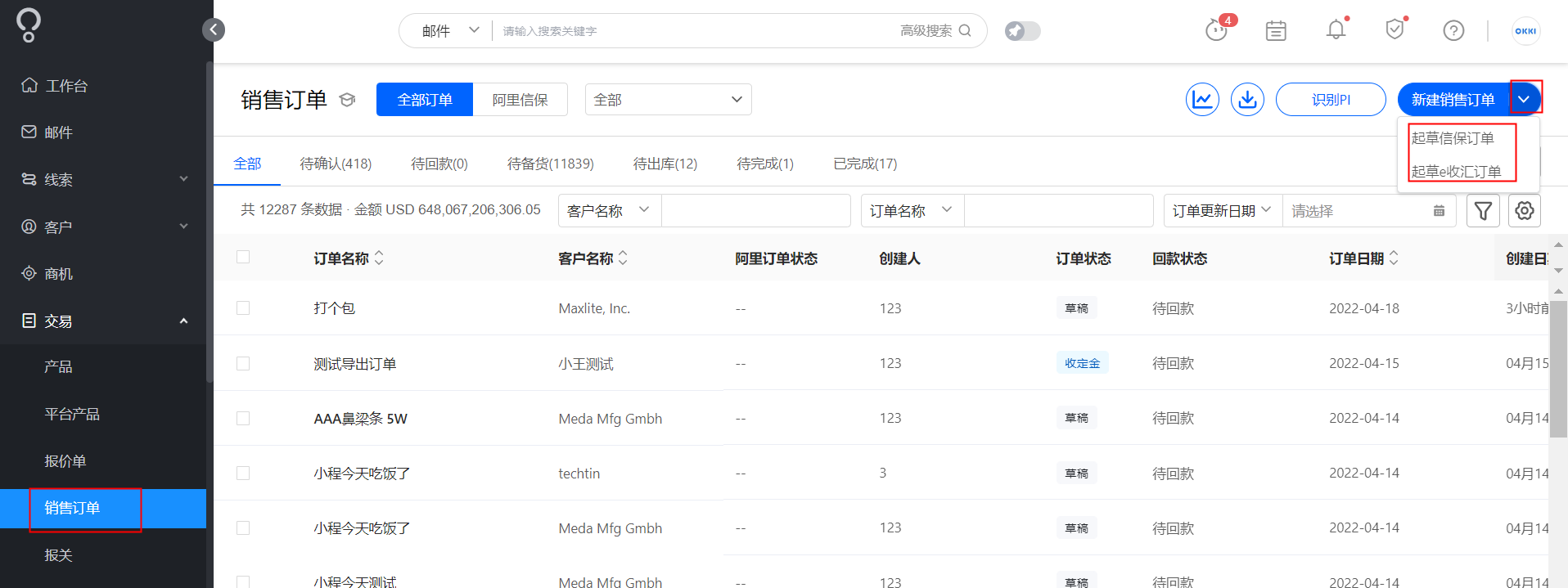This screenshot has width=1568, height=588.
Task: Click the calendar icon in the date picker field
Action: [1439, 211]
